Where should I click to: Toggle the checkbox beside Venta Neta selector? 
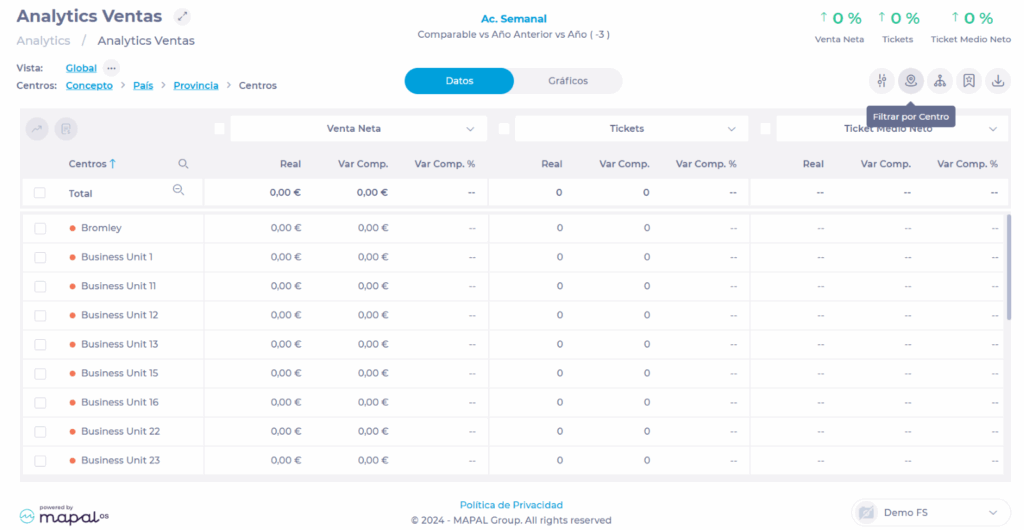219,128
